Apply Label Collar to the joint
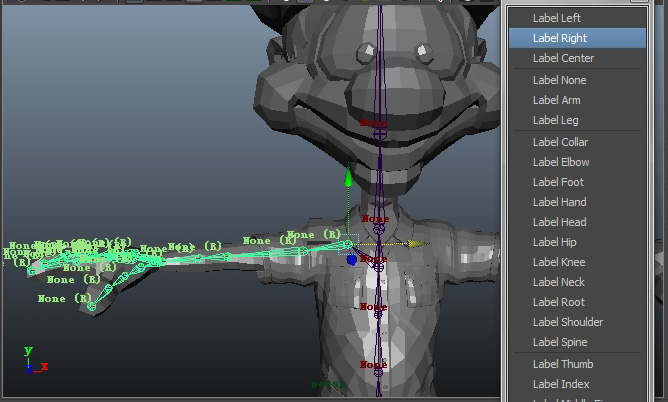Viewport: 668px width, 402px height. pos(577,142)
